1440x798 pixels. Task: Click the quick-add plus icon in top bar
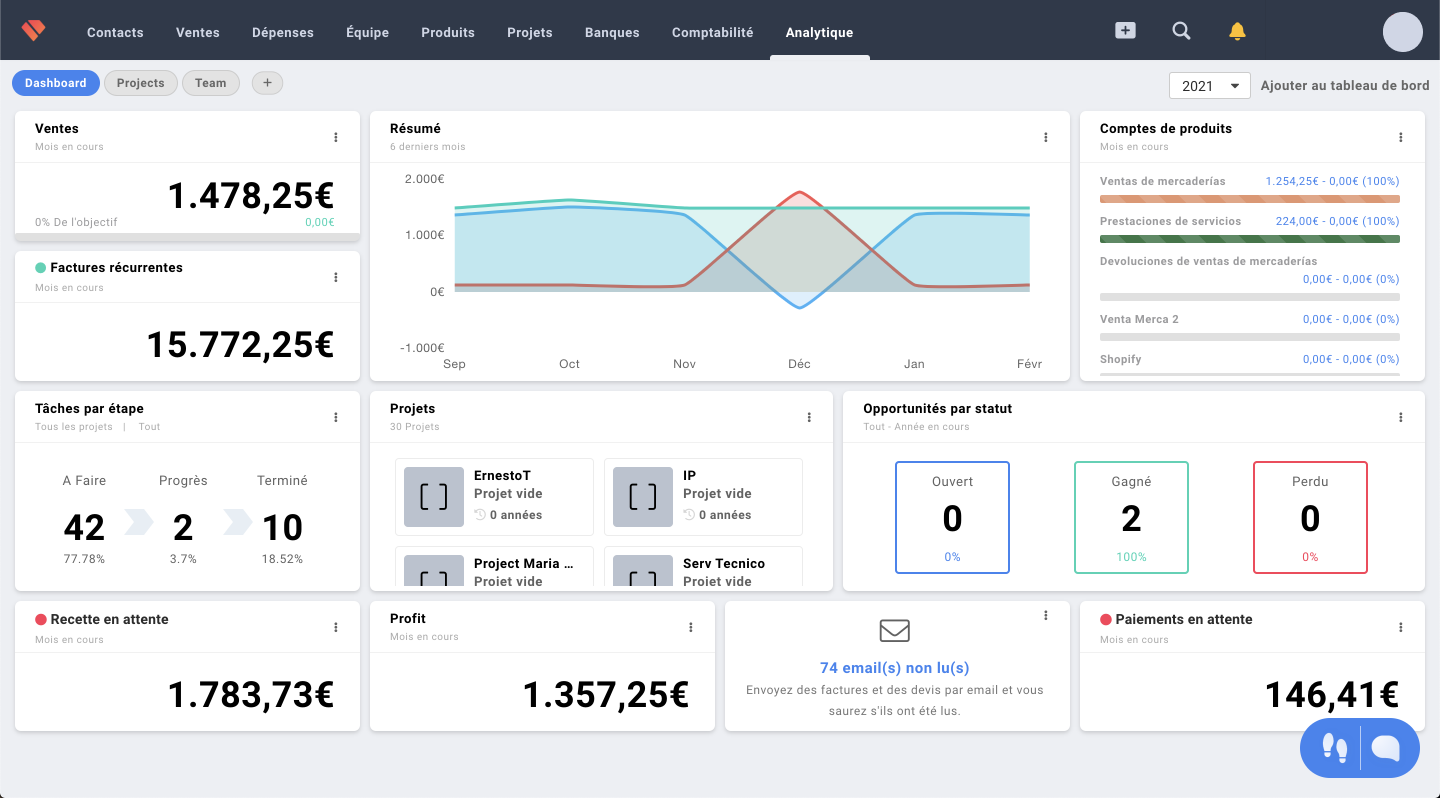click(x=1125, y=31)
